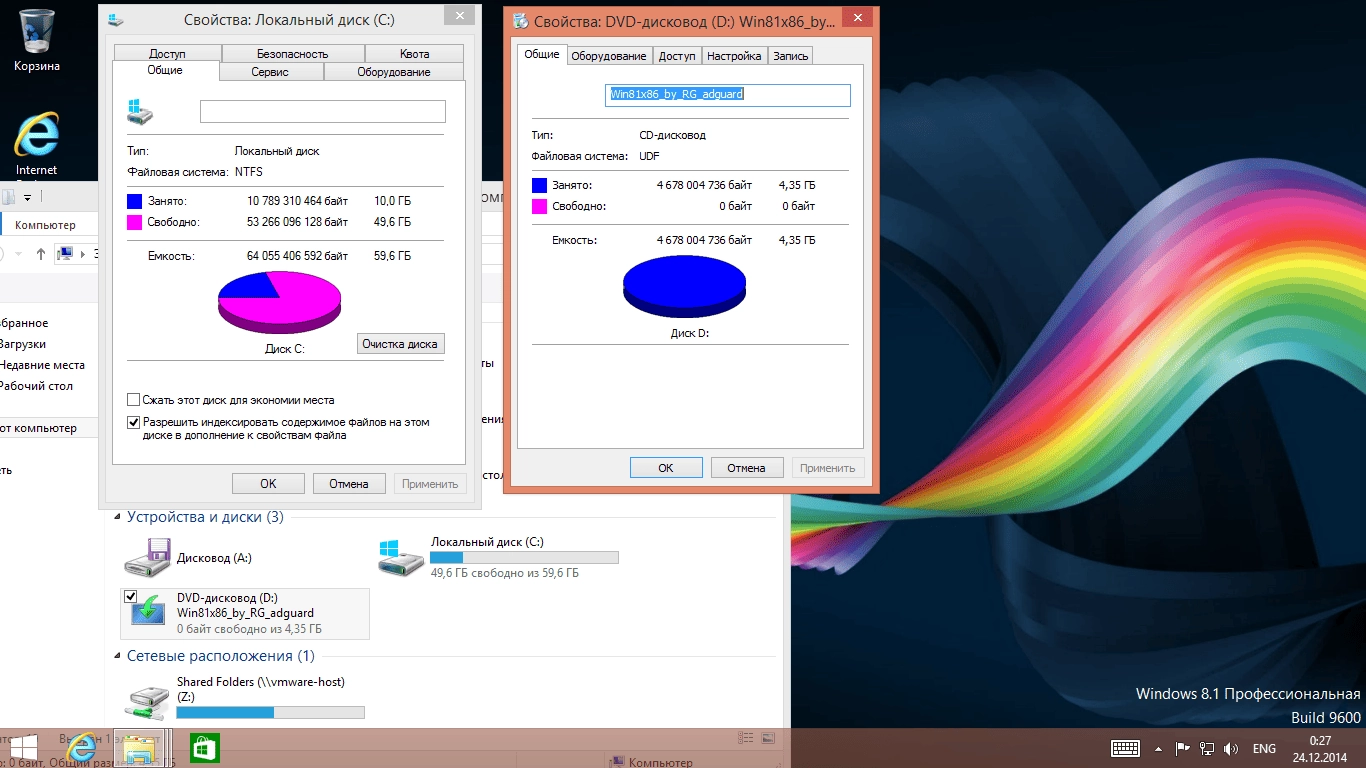Viewport: 1366px width, 768px height.
Task: Uncheck the DVD-дисковод (D:) item checkbox
Action: click(130, 596)
